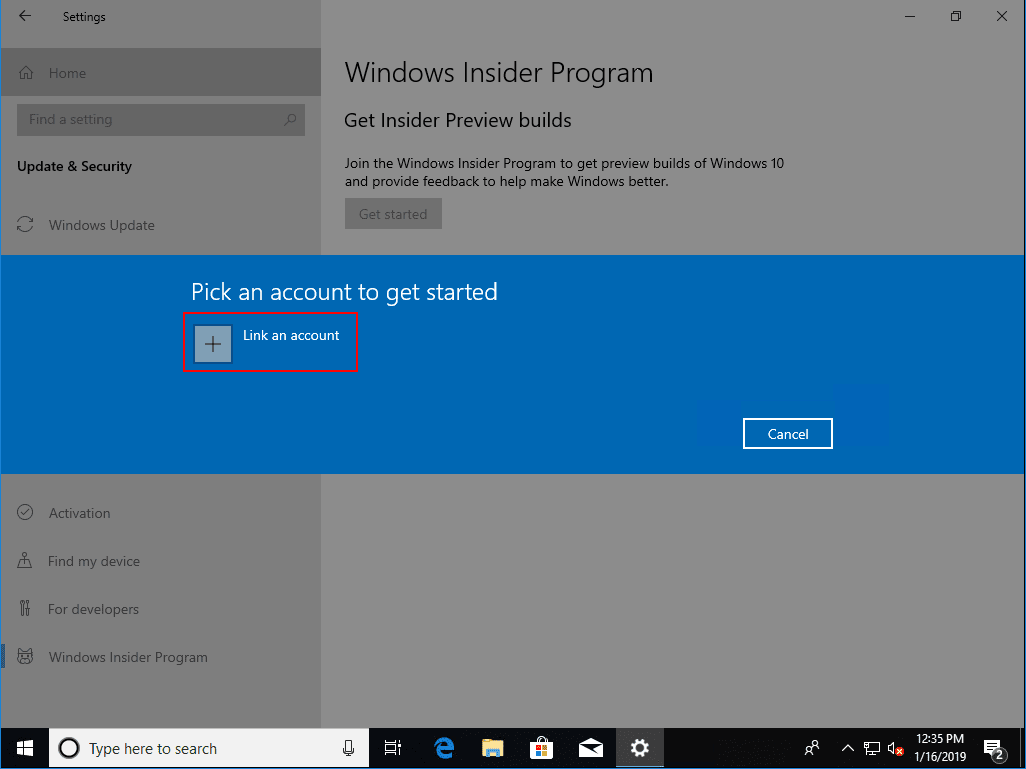
Task: Select Windows Insider Program beta icon in sidebar
Action: coord(27,657)
